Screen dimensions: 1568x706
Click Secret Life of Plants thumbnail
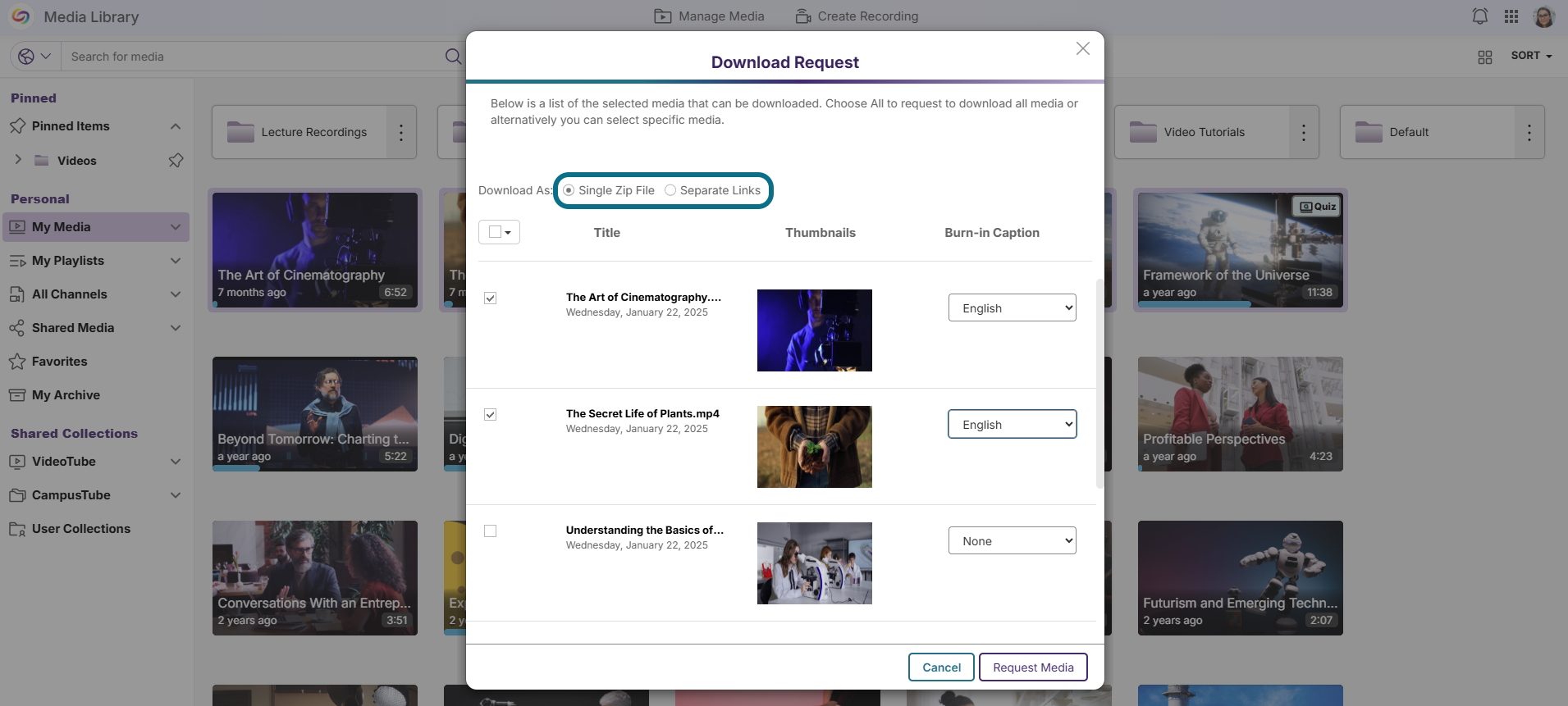[815, 447]
